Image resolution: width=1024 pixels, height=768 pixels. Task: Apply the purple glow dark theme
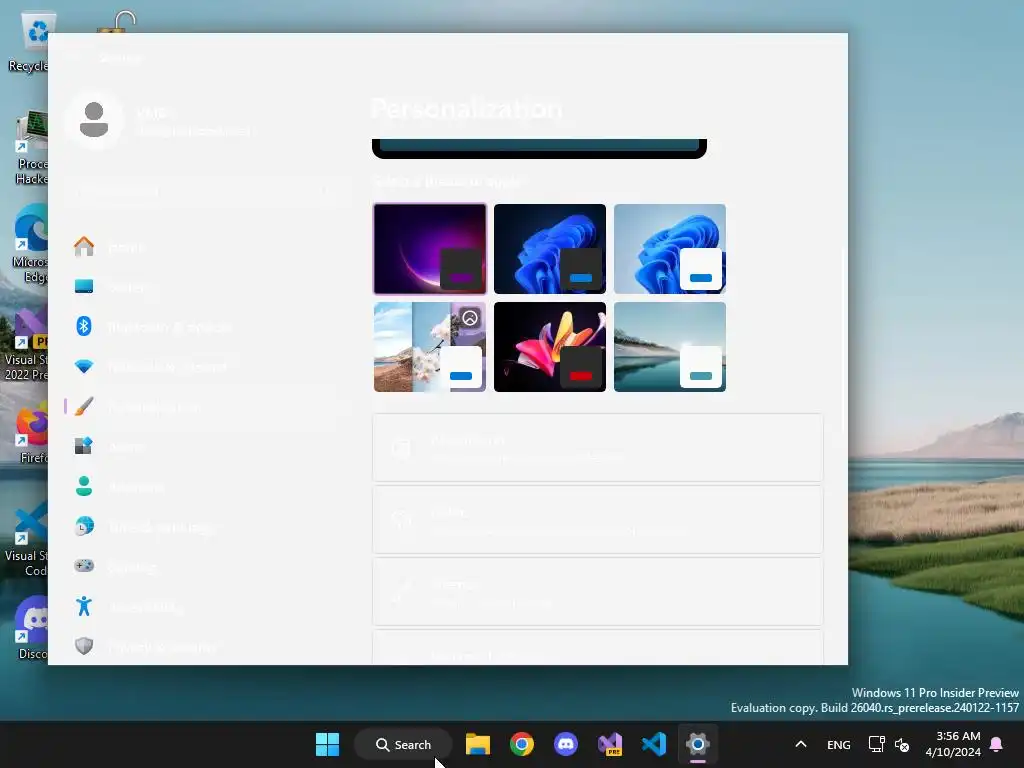point(430,249)
